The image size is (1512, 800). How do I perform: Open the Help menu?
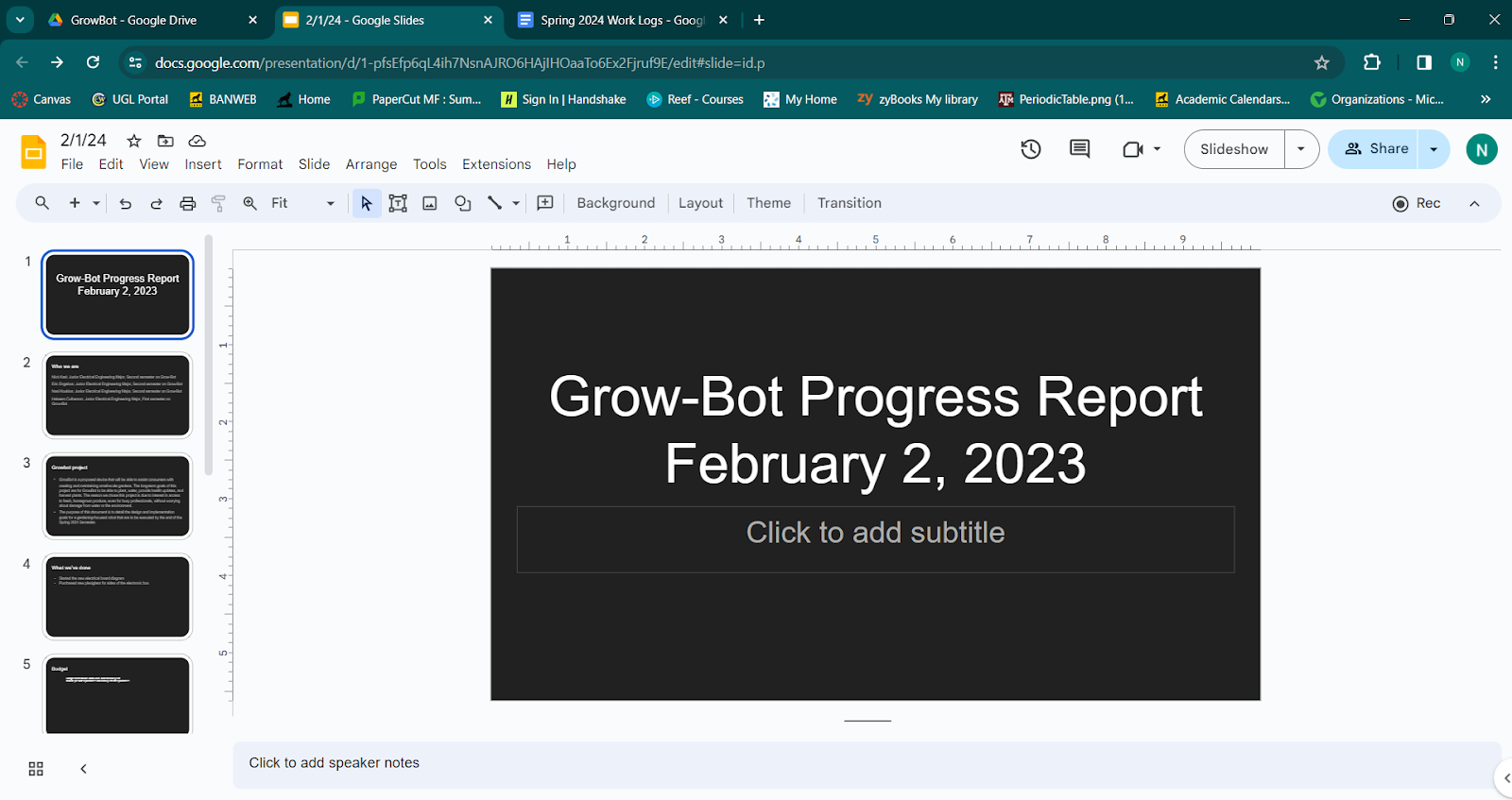pyautogui.click(x=561, y=164)
